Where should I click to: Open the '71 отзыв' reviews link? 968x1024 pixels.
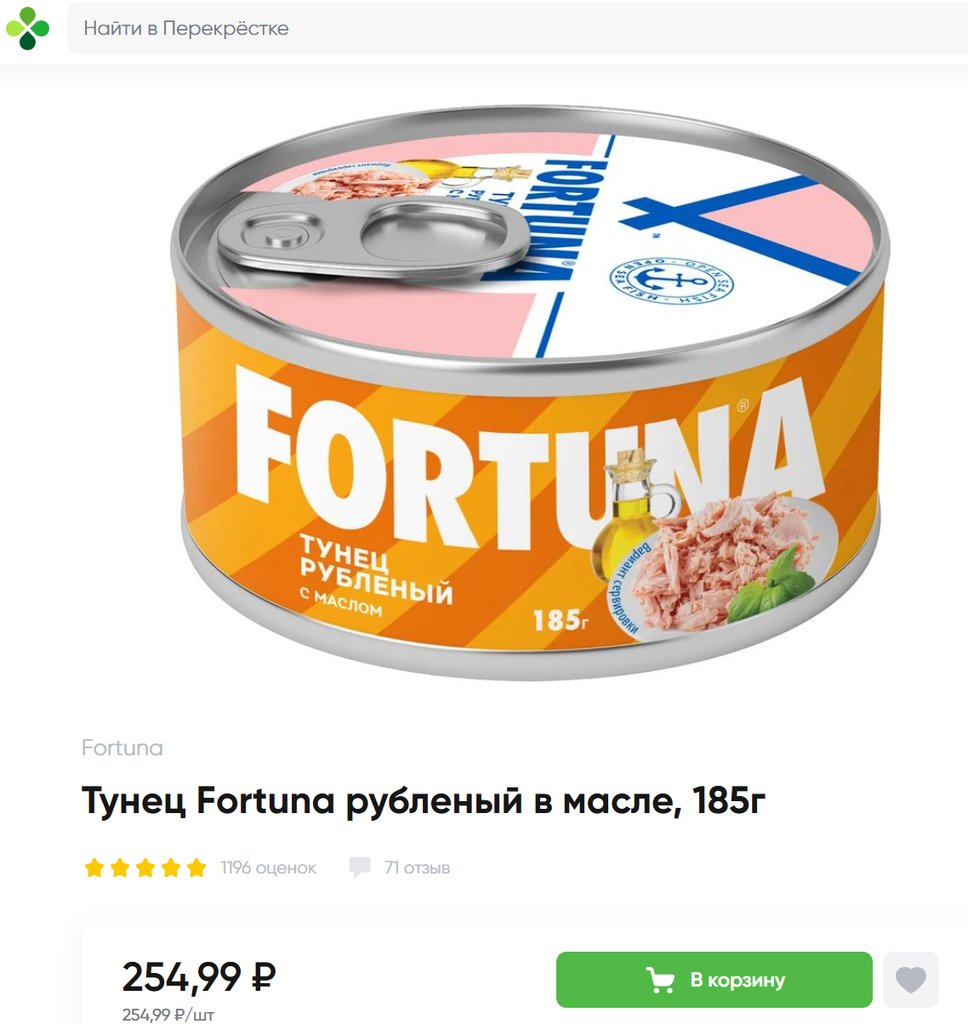tap(417, 868)
